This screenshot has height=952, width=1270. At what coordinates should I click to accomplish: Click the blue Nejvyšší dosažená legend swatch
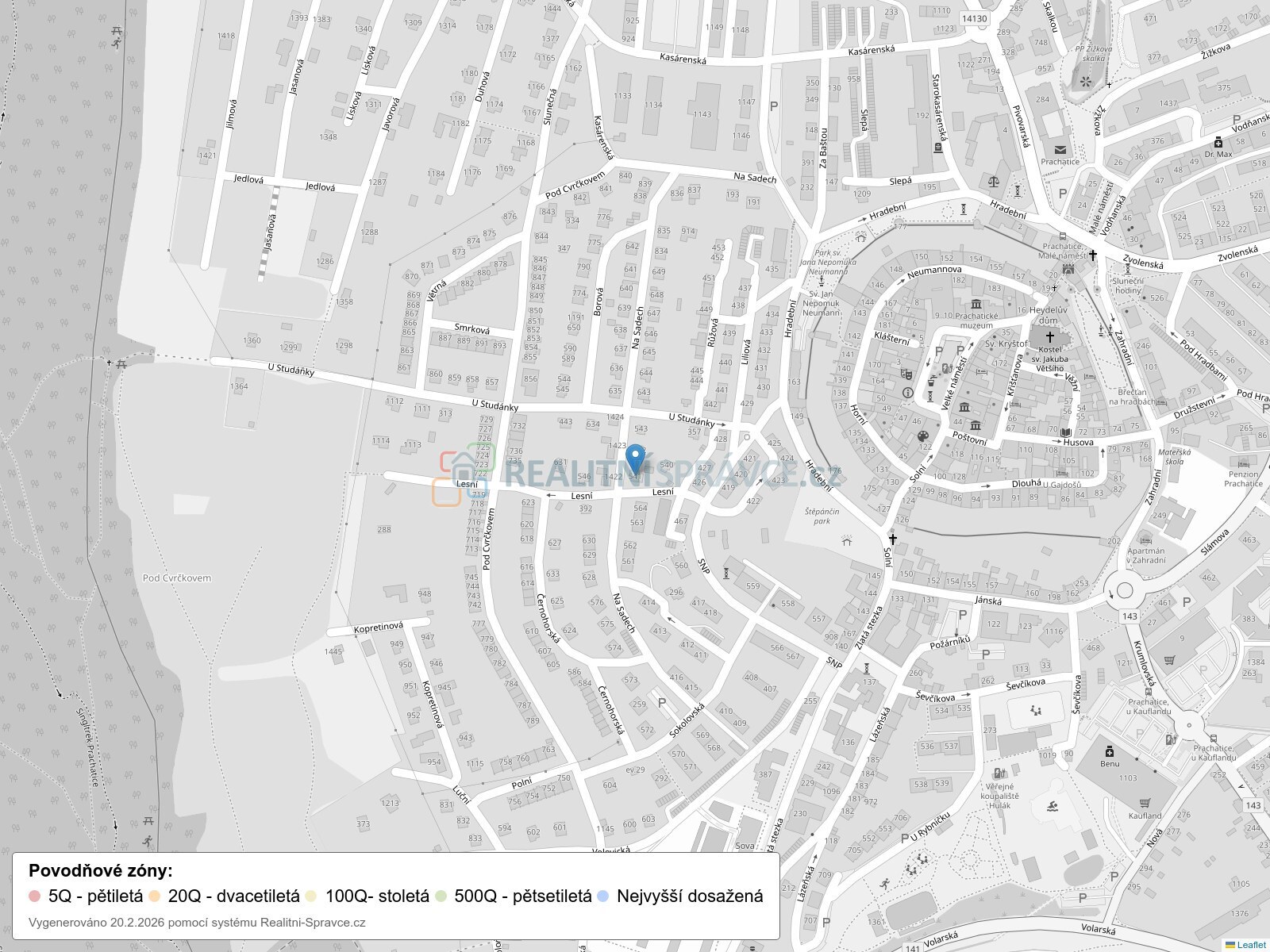point(602,896)
